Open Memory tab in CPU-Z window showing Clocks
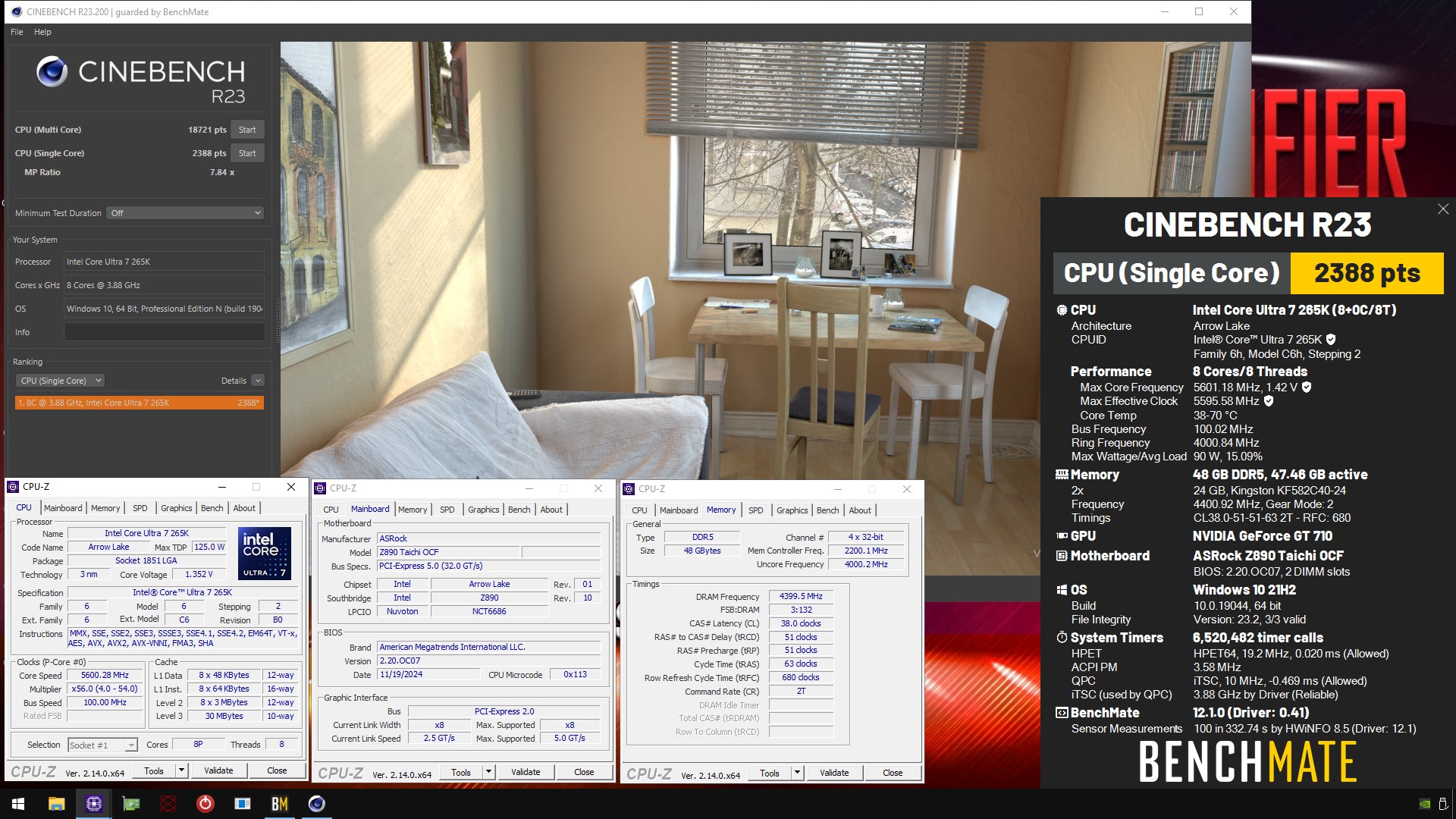Screen dimensions: 1456x819 tap(105, 508)
